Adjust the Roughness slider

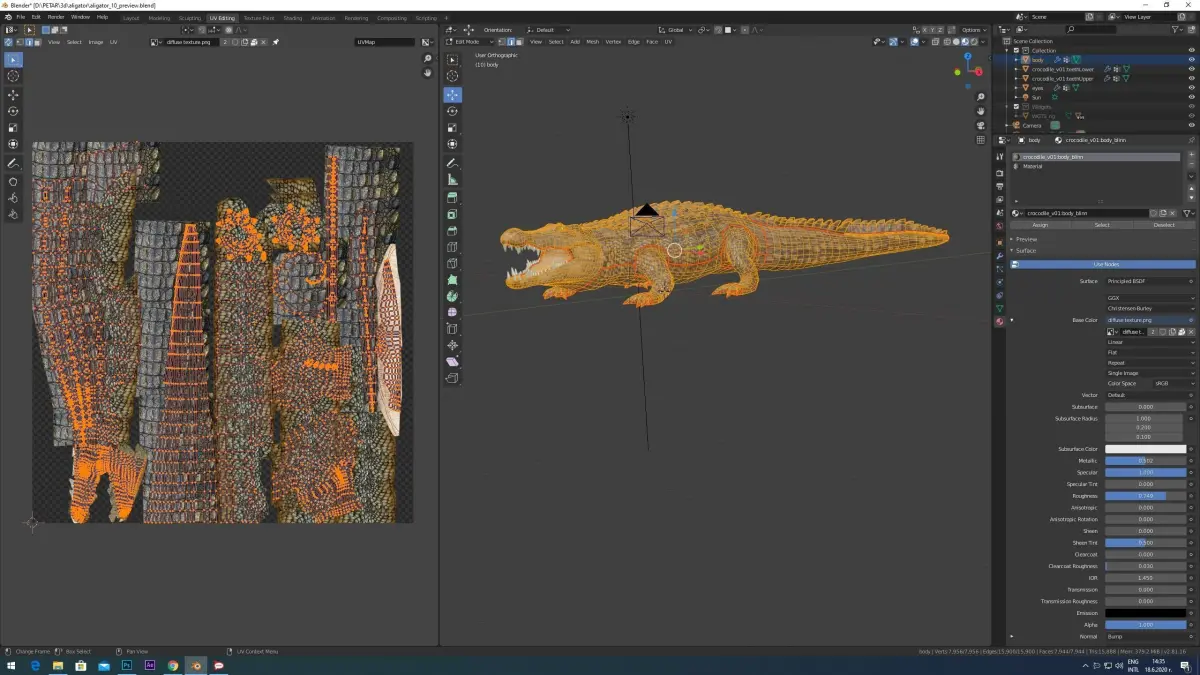pos(1145,496)
